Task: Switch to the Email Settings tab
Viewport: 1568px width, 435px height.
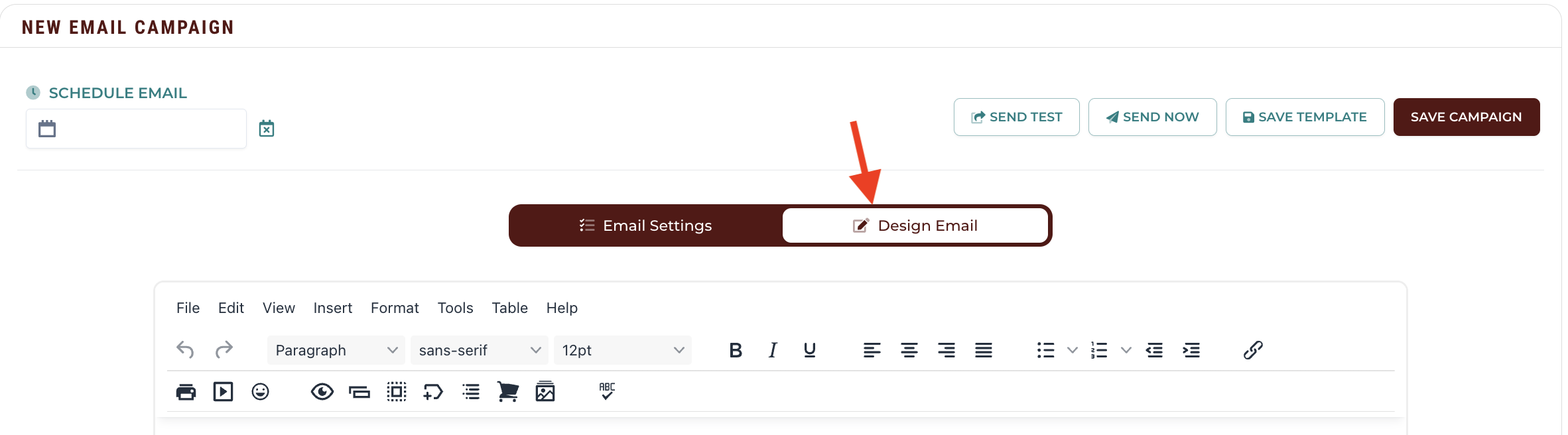Action: (646, 225)
